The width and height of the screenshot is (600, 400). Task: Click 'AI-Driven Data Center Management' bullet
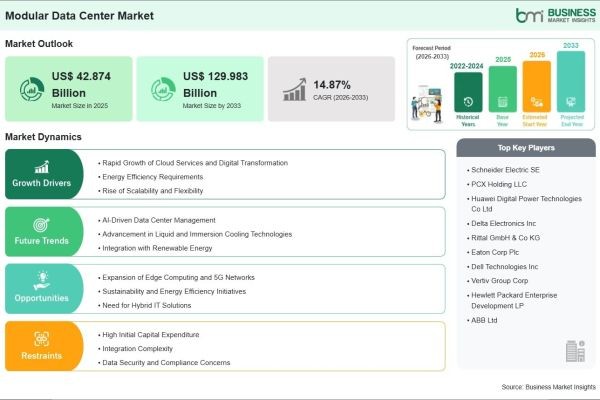click(x=157, y=220)
